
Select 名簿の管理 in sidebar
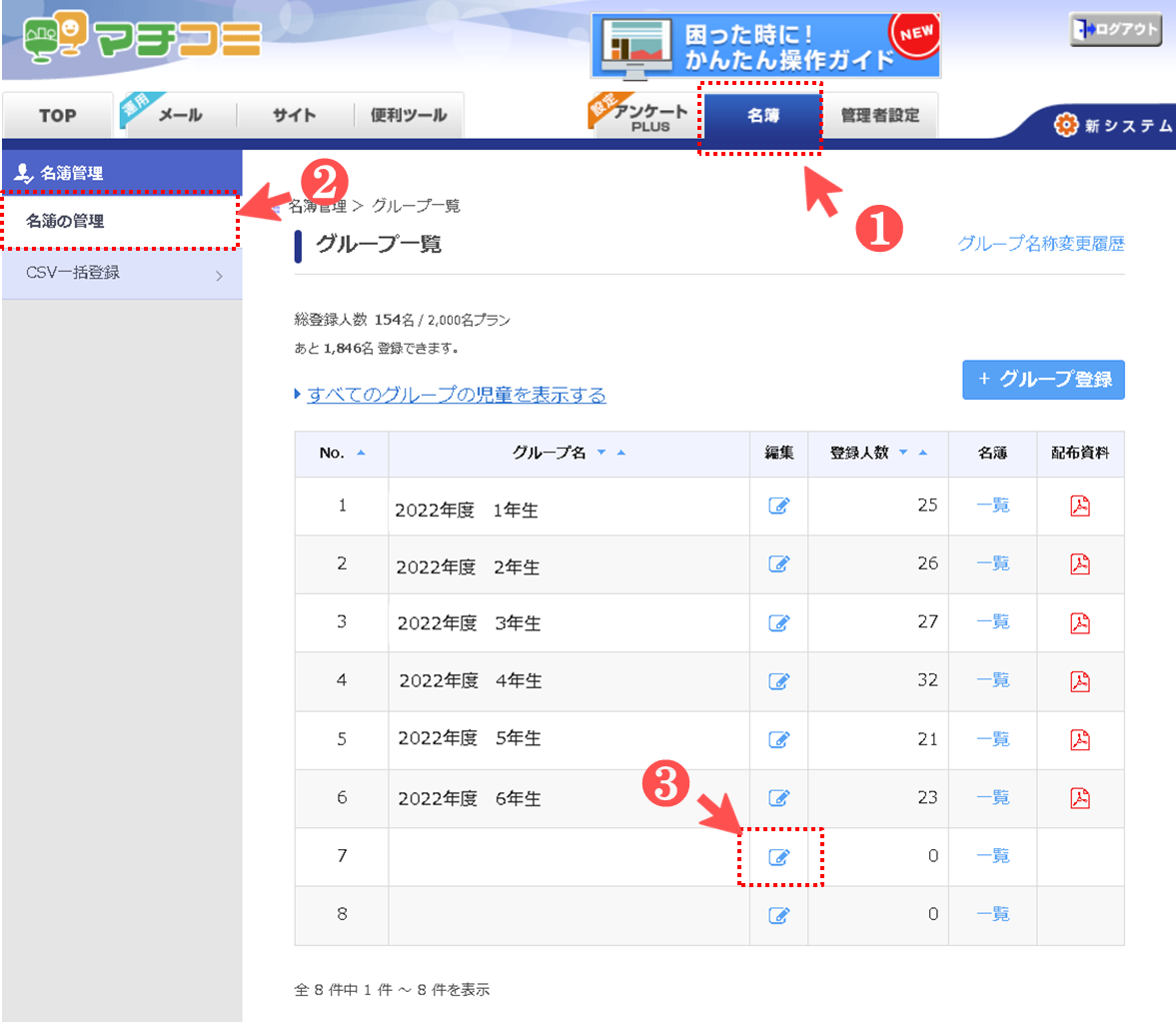[120, 221]
